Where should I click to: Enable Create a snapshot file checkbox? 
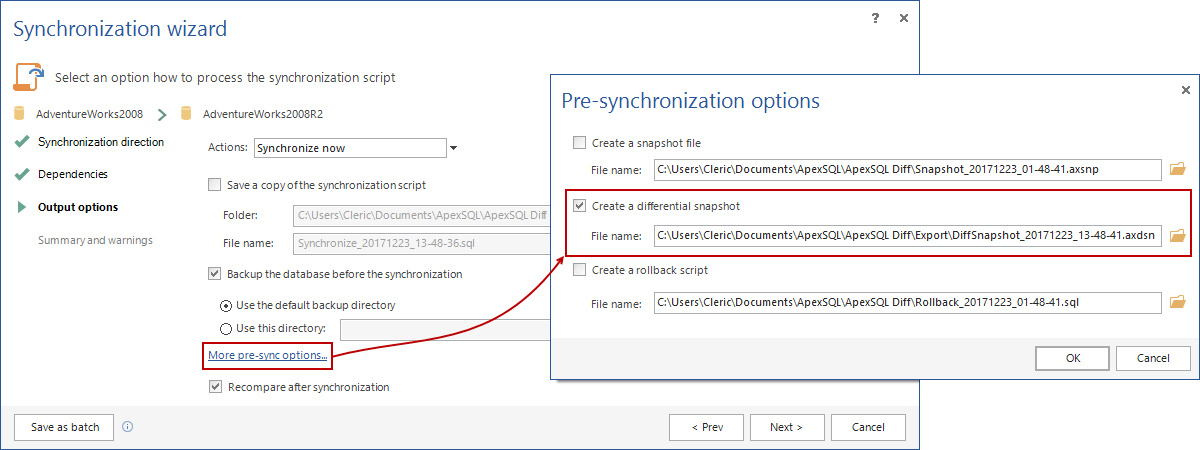580,143
